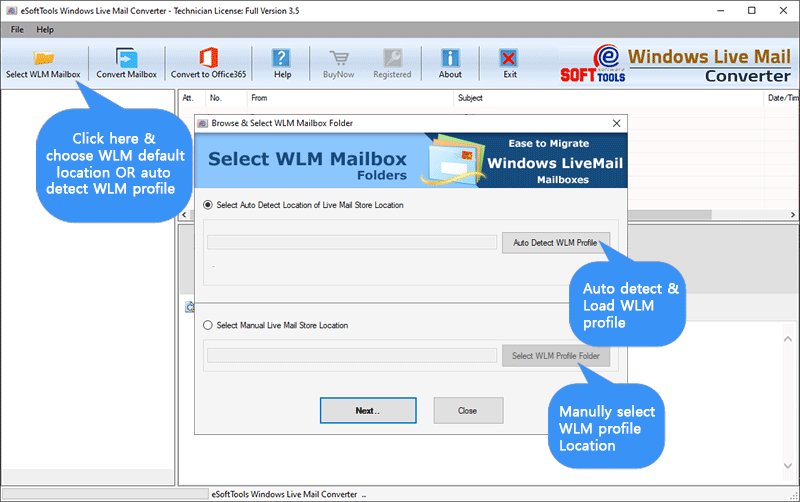Click the BuyNow cart icon
This screenshot has height=502, width=800.
(x=338, y=64)
